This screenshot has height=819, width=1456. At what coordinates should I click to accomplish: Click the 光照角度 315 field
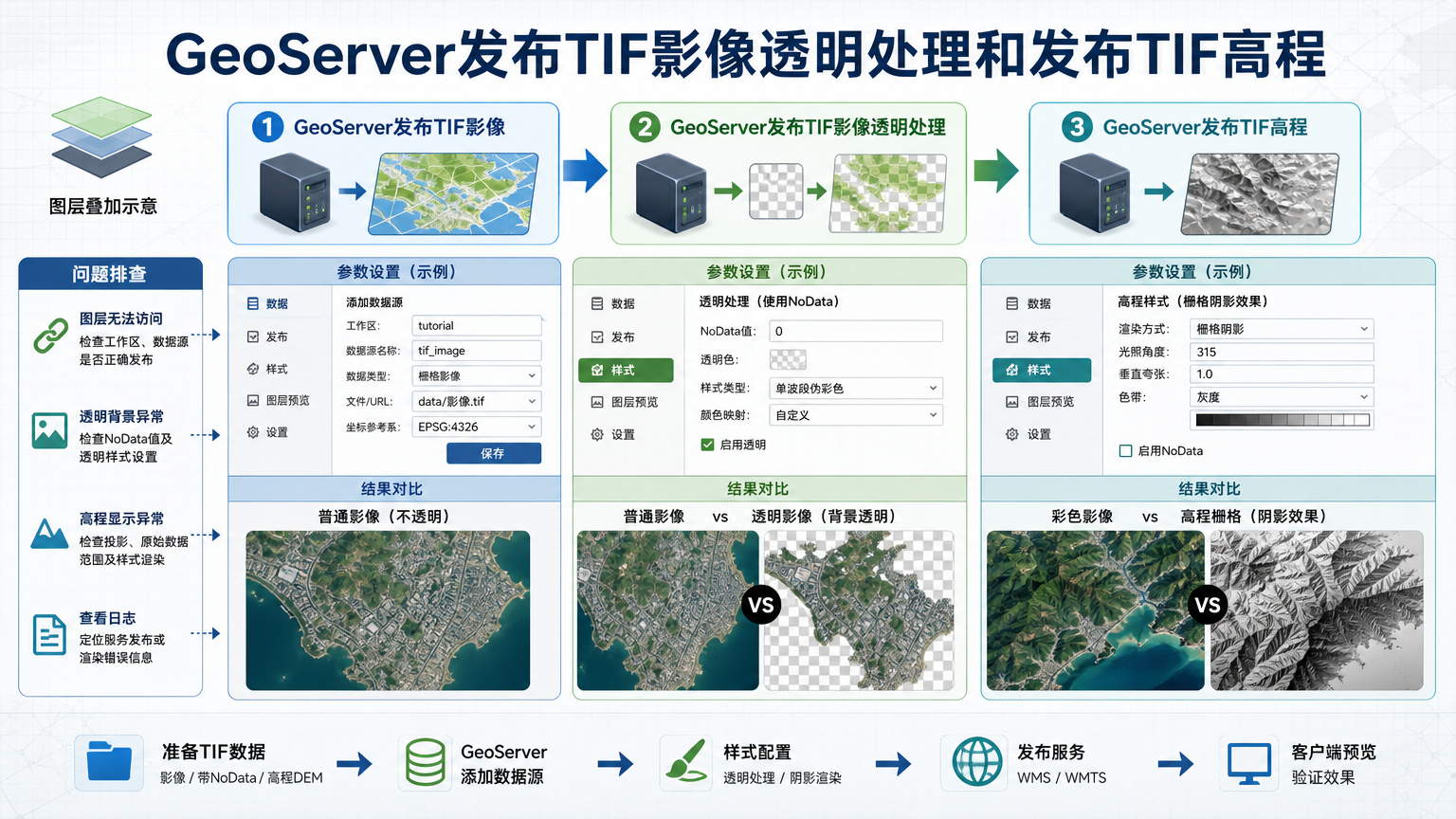[x=1282, y=352]
